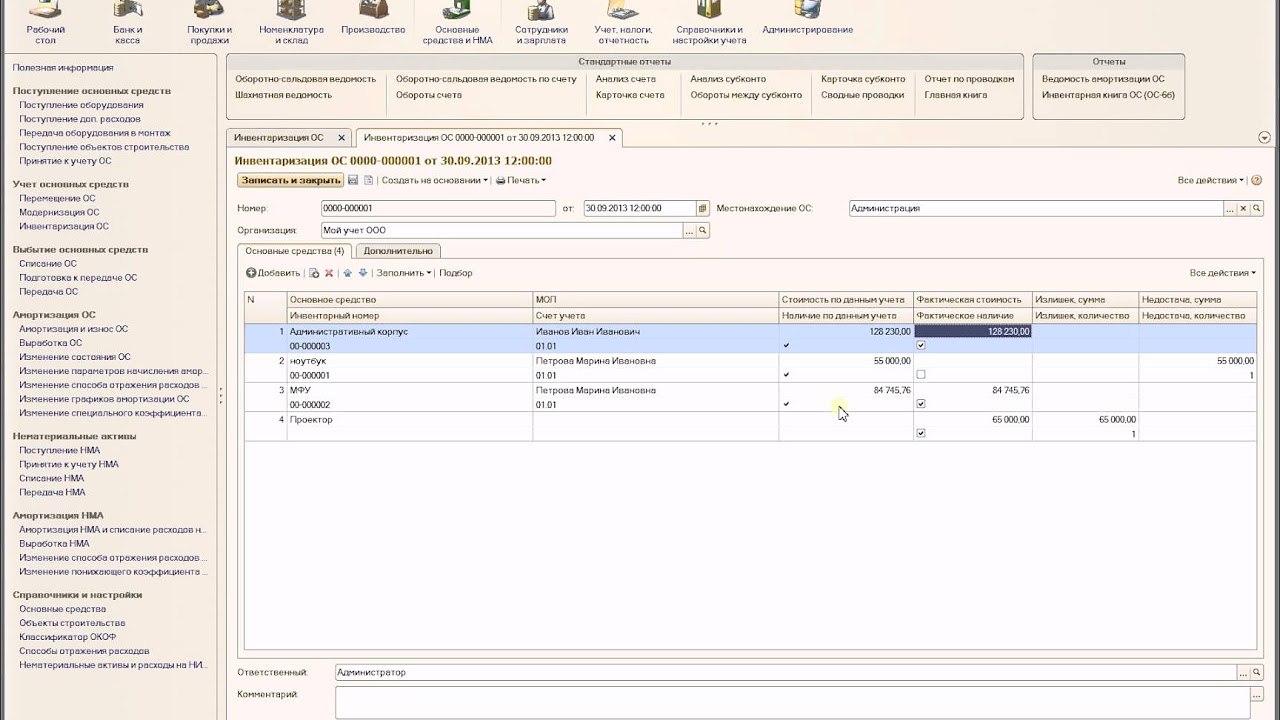The width and height of the screenshot is (1280, 720).
Task: Open Списание ОС in the sidebar
Action: pos(48,264)
